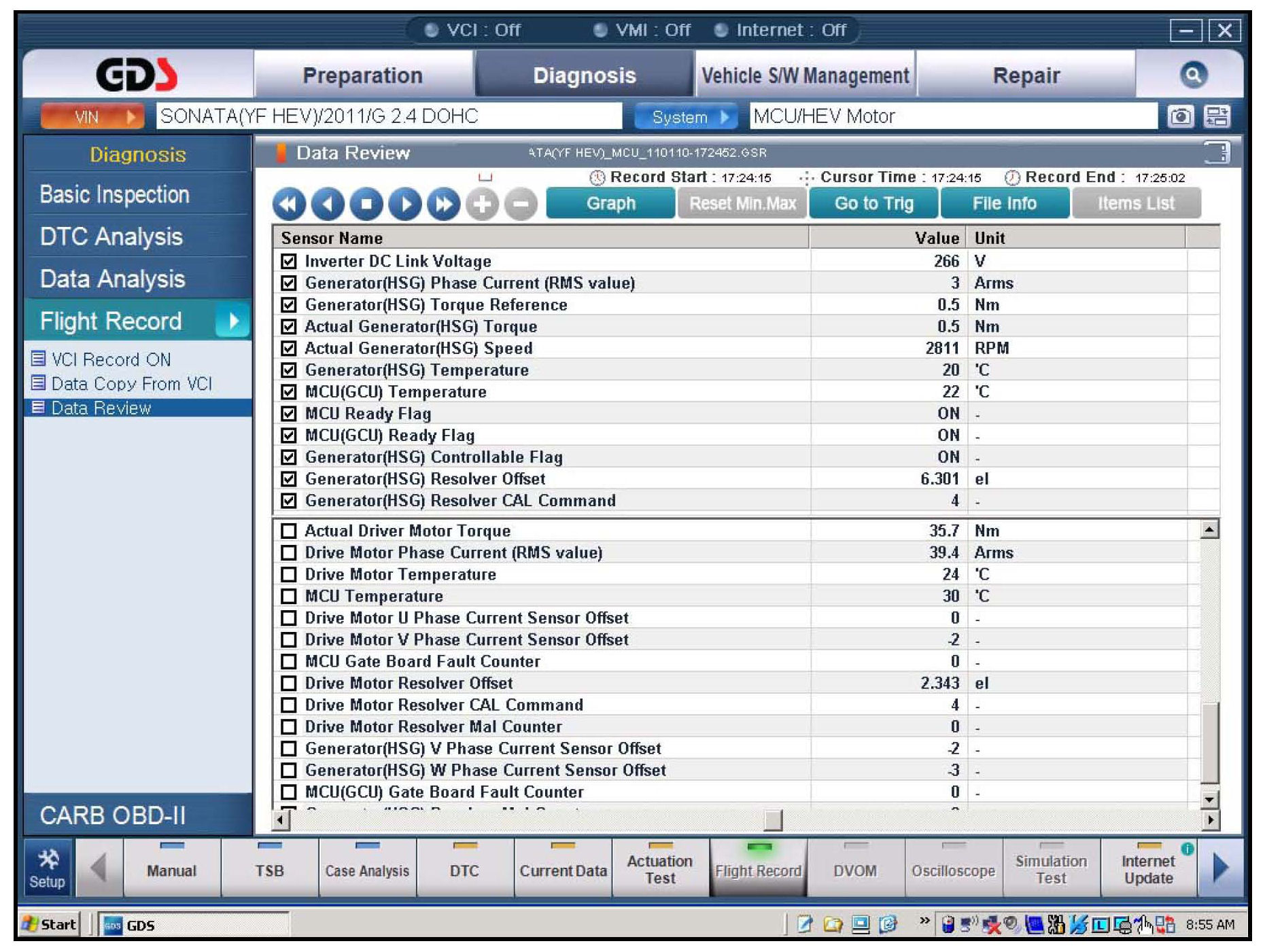The width and height of the screenshot is (1265, 952).
Task: Enable Drive Motor Temperature checkbox
Action: pos(289,575)
